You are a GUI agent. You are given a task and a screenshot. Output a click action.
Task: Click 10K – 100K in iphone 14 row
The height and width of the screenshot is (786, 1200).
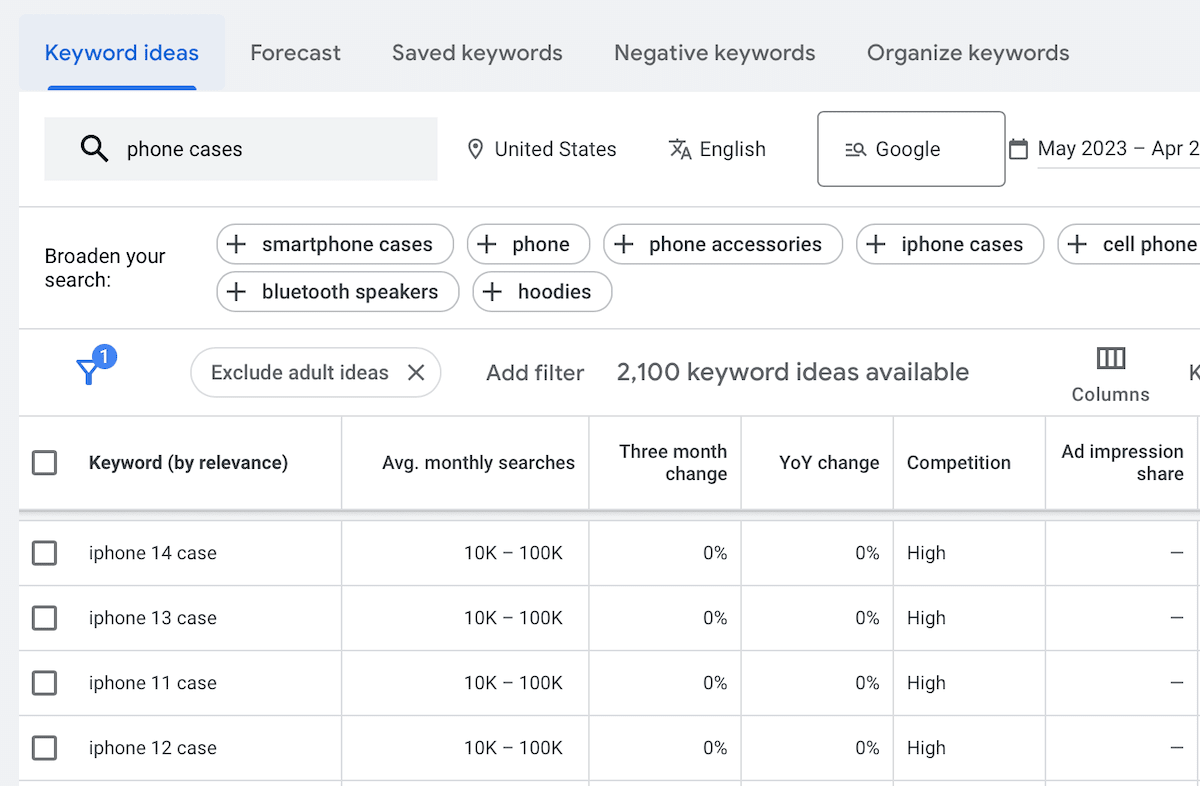(513, 553)
